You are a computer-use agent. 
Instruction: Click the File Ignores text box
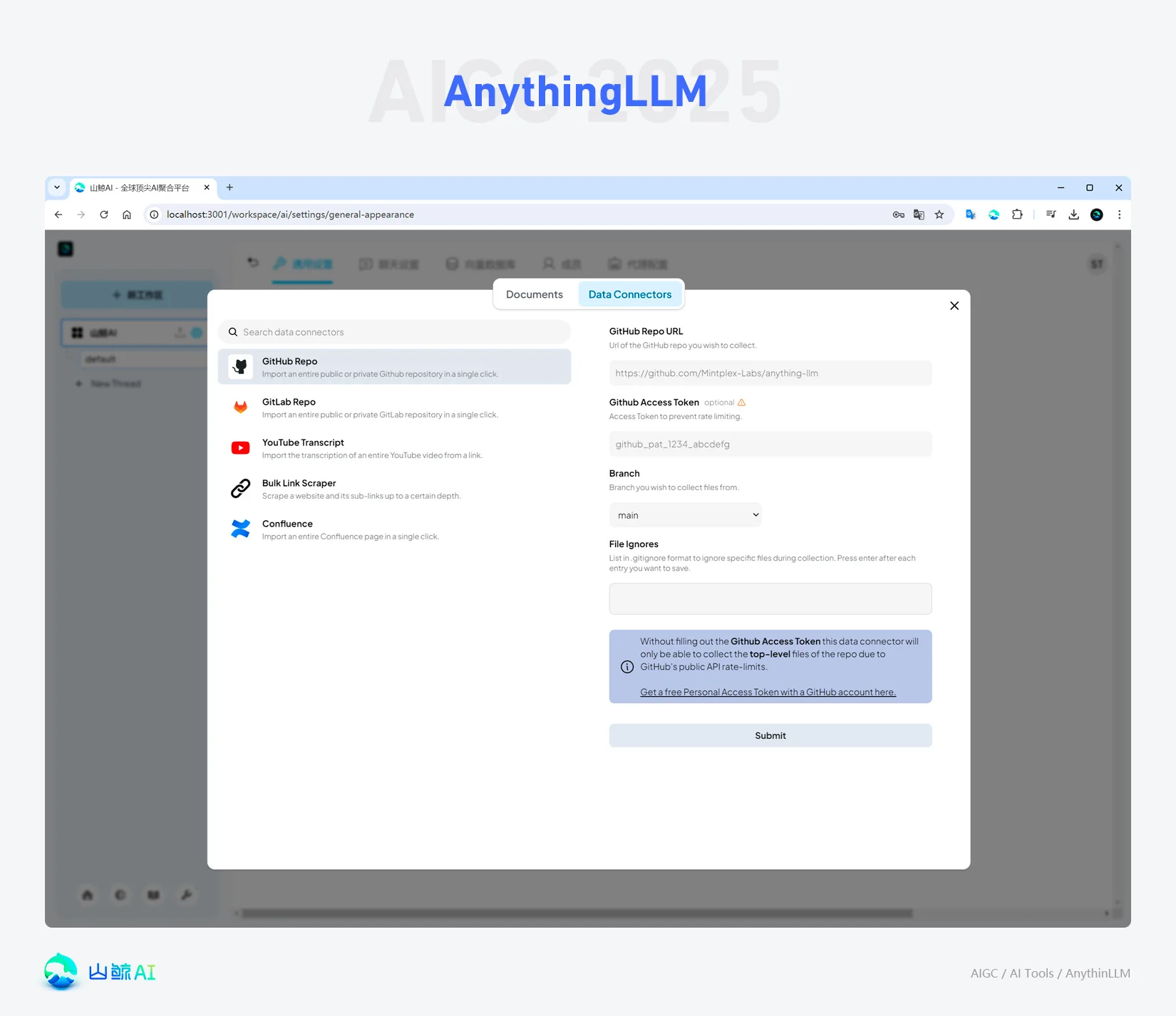(x=770, y=599)
